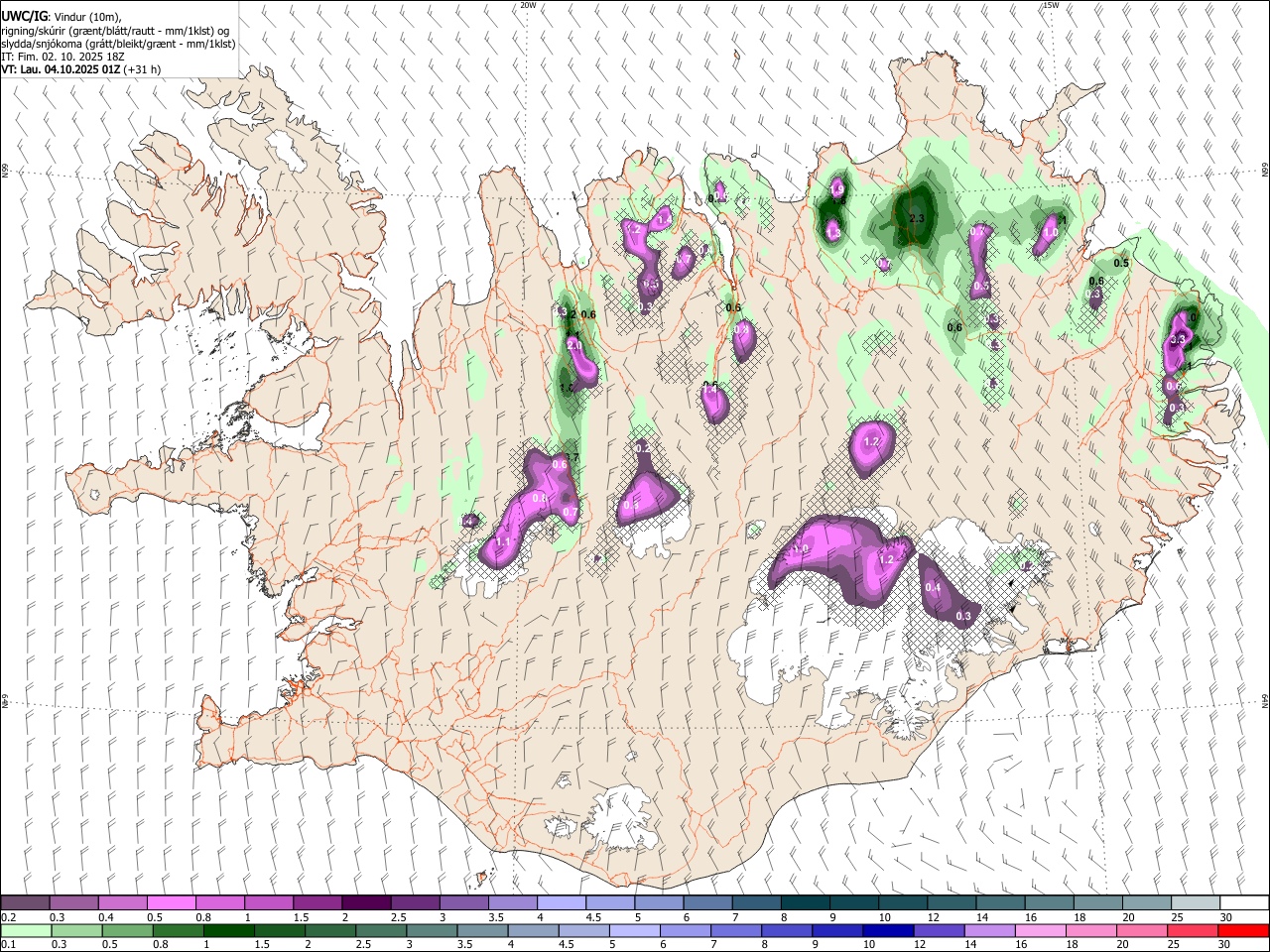Pick the 3 grey-green swatch in rain scale
The width and height of the screenshot is (1270, 952).
tap(432, 930)
